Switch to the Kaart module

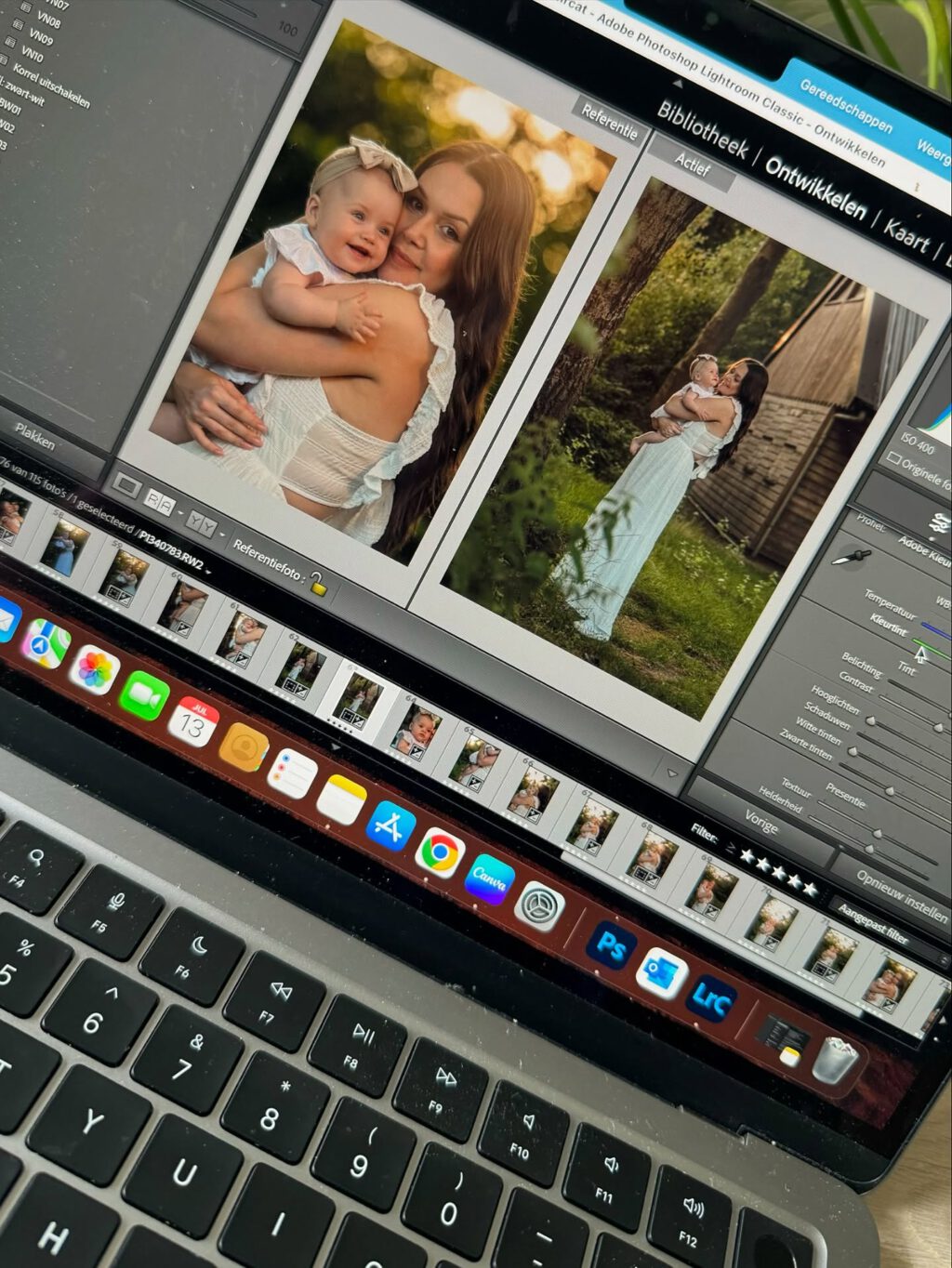906,237
